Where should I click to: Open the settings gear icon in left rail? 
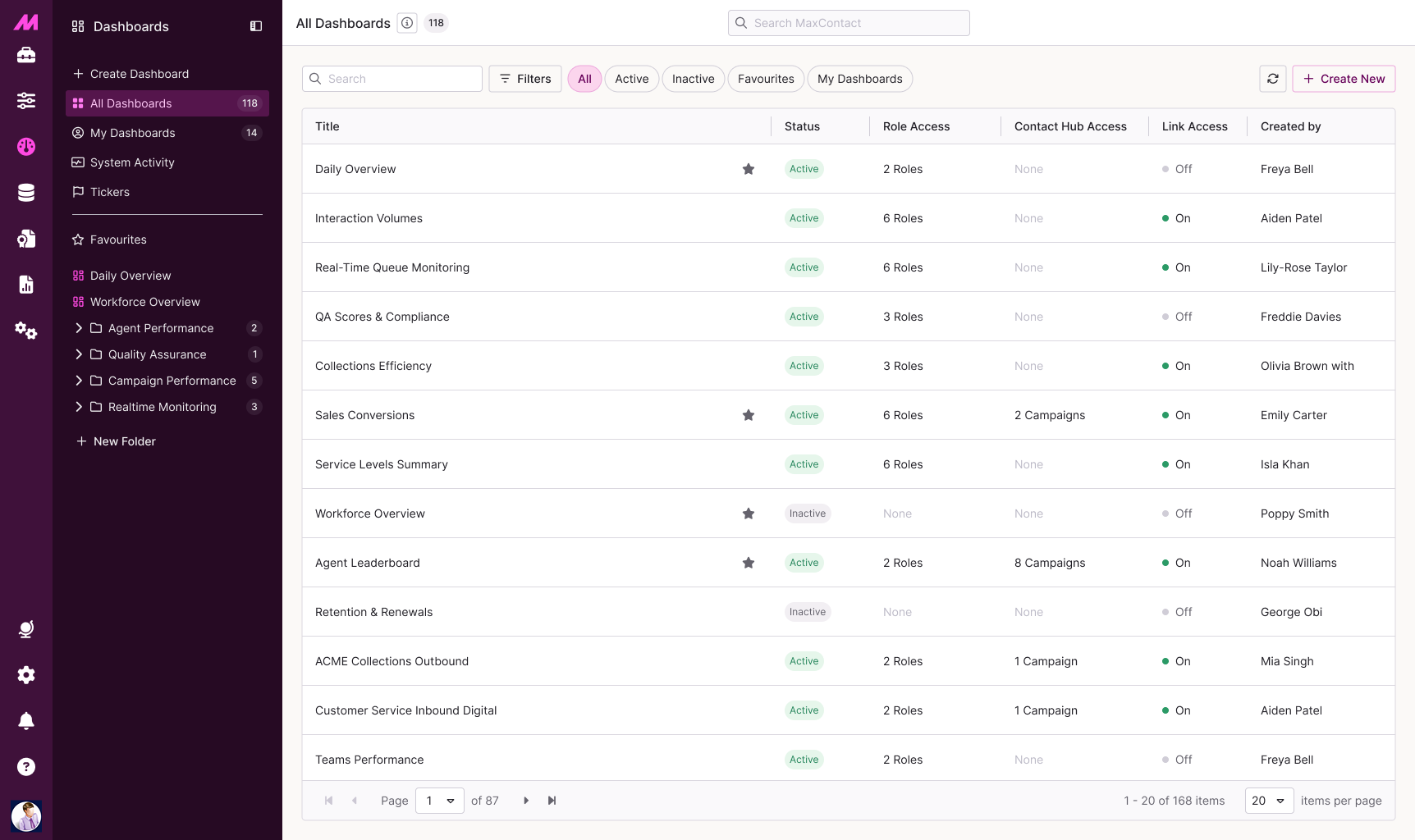click(x=26, y=675)
